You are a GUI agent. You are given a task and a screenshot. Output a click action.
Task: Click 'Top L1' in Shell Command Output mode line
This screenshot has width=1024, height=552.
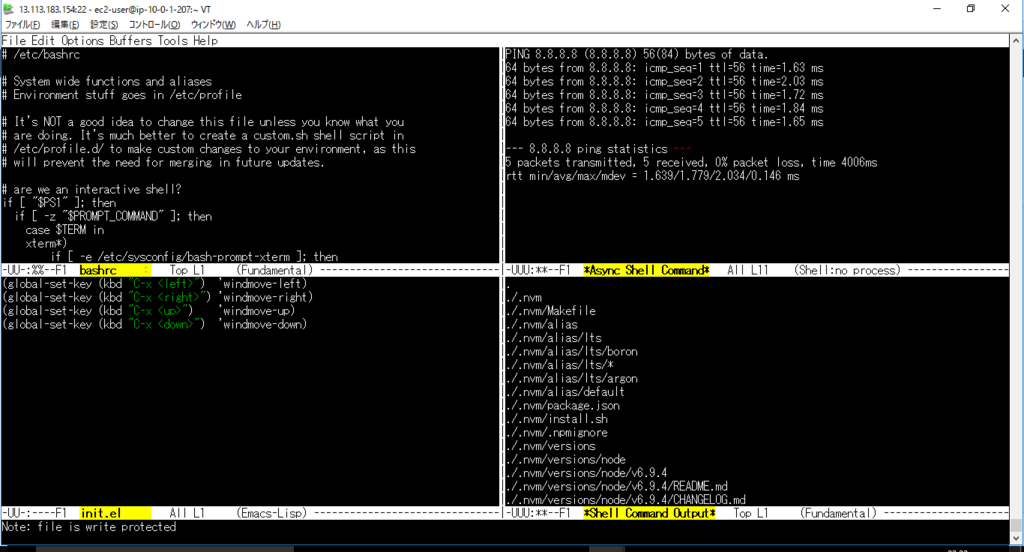tap(751, 513)
